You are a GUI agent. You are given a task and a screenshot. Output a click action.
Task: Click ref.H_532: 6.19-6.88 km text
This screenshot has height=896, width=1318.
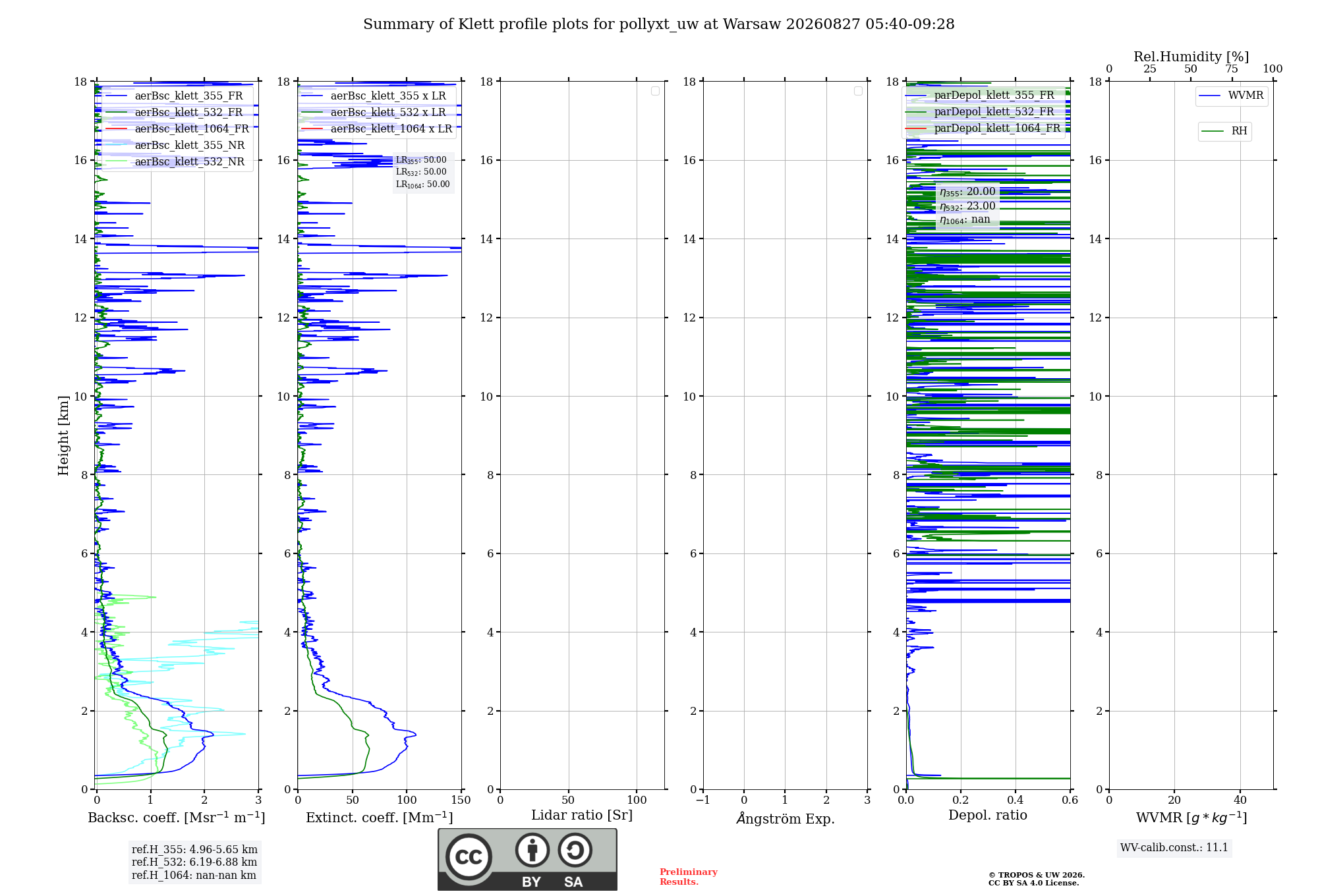[x=194, y=862]
